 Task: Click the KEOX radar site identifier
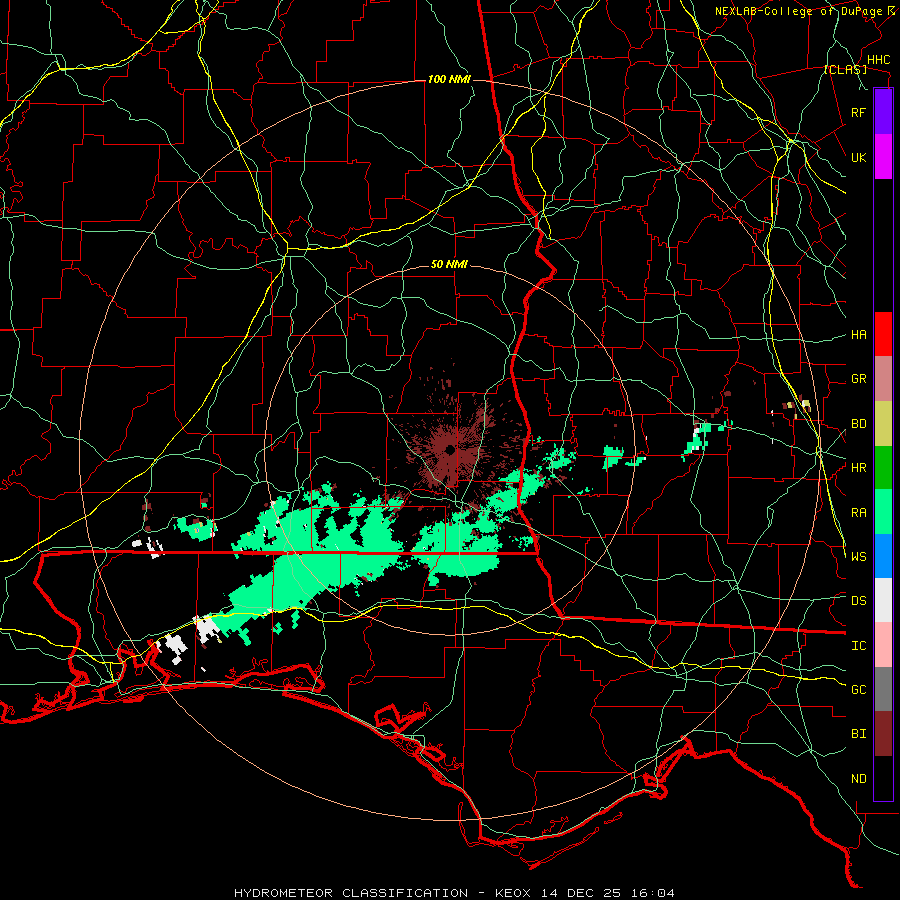point(513,893)
